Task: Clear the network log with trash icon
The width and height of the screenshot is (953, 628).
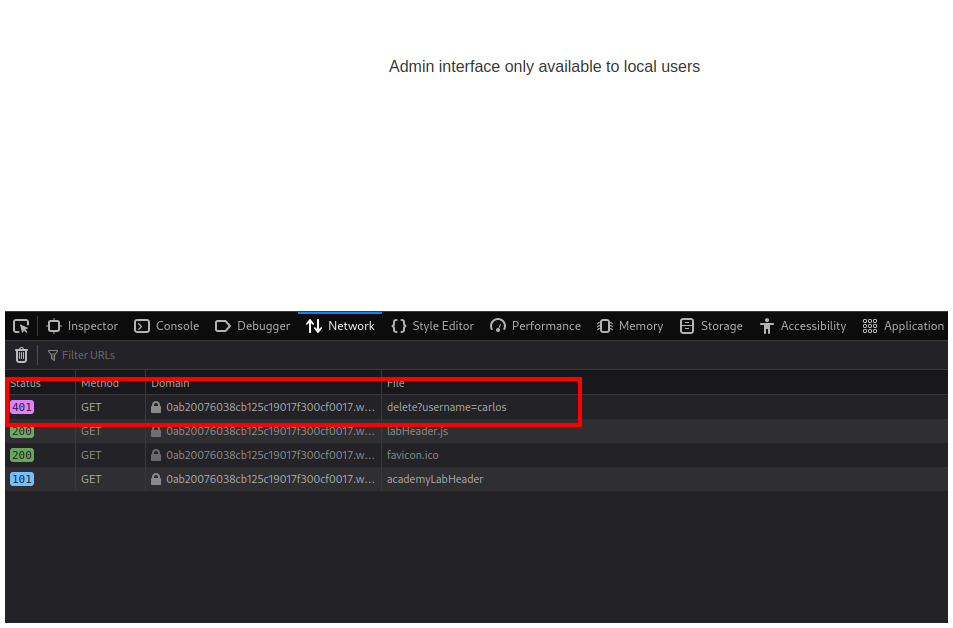Action: 21,355
